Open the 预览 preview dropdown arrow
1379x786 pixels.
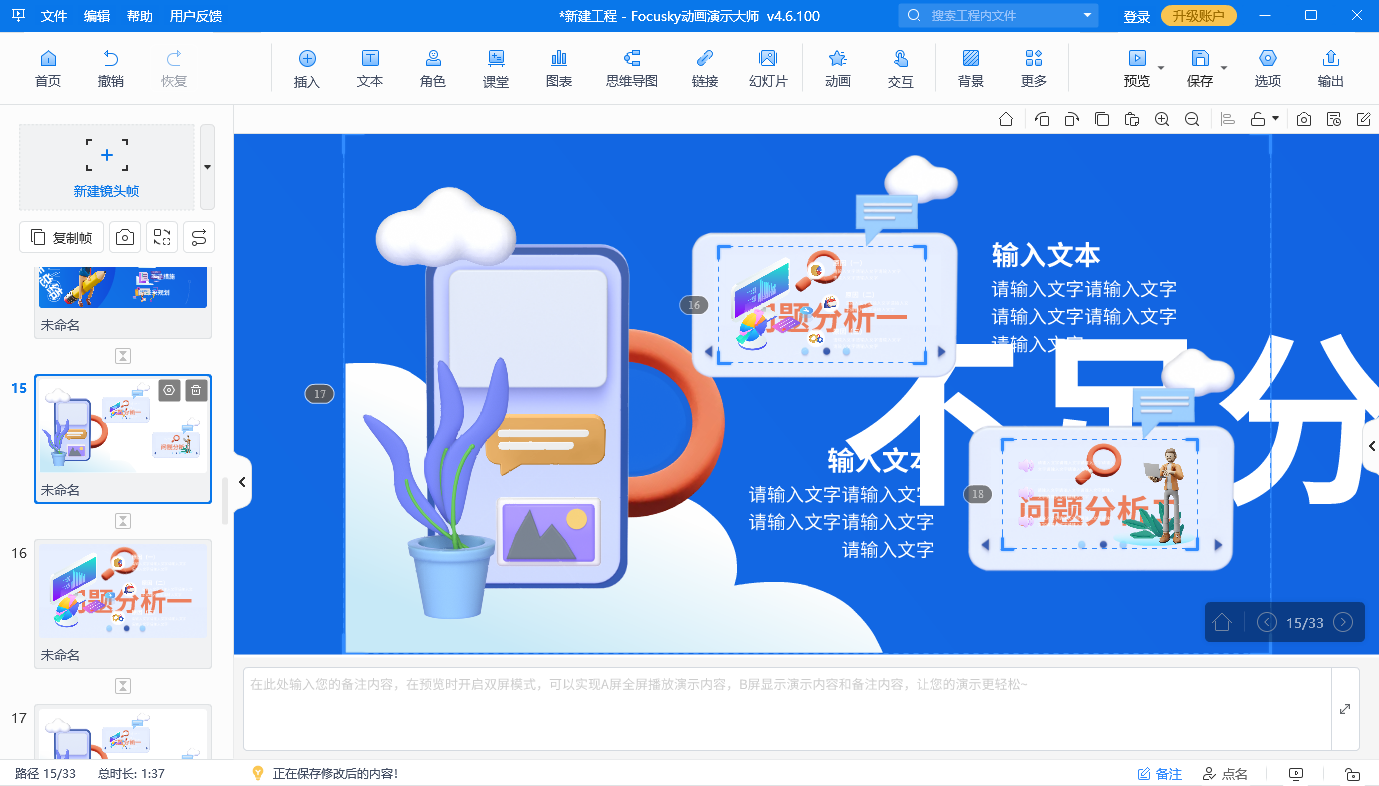click(1161, 69)
